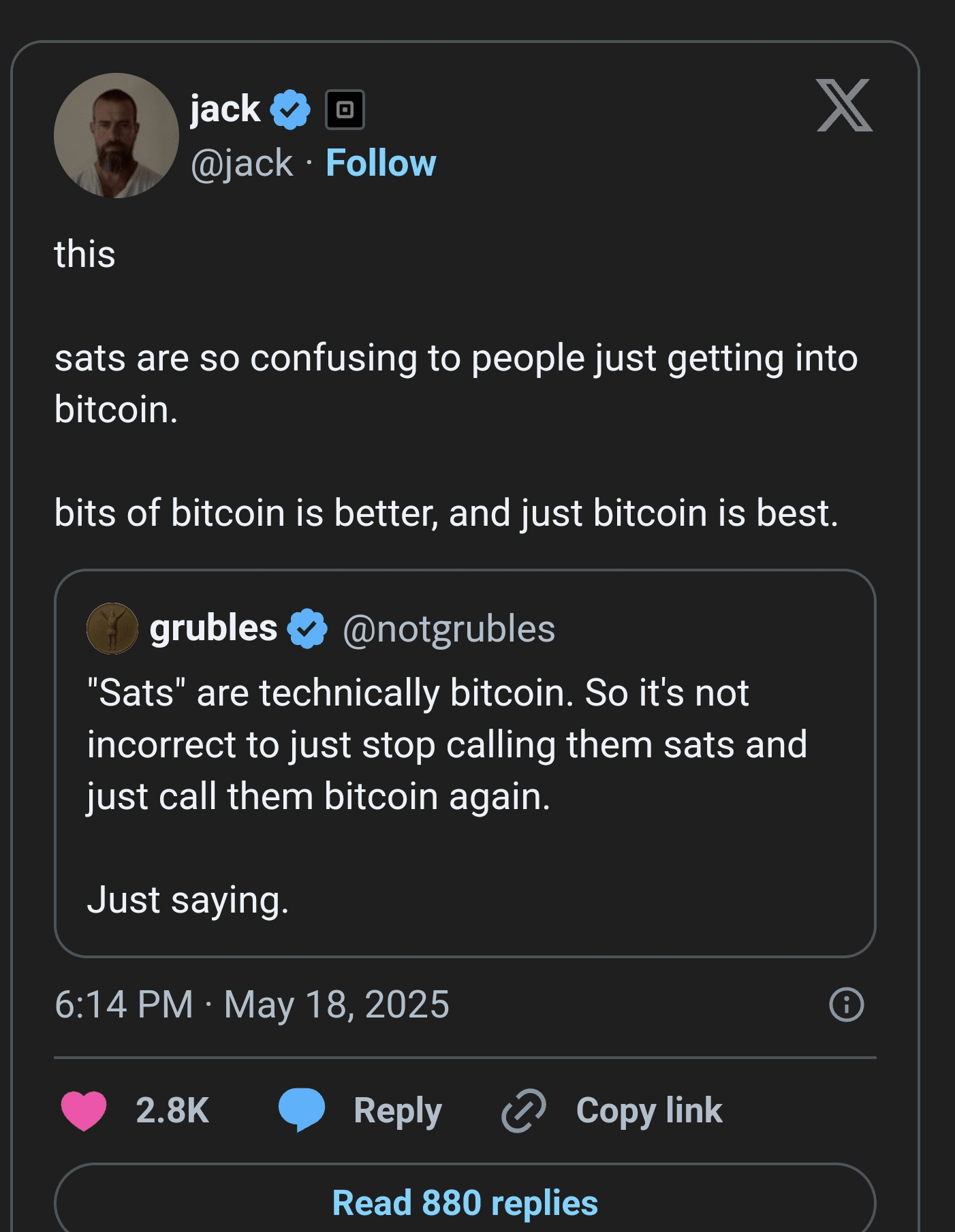Click the Square affiliation badge icon
Image resolution: width=955 pixels, height=1232 pixels.
tap(345, 110)
